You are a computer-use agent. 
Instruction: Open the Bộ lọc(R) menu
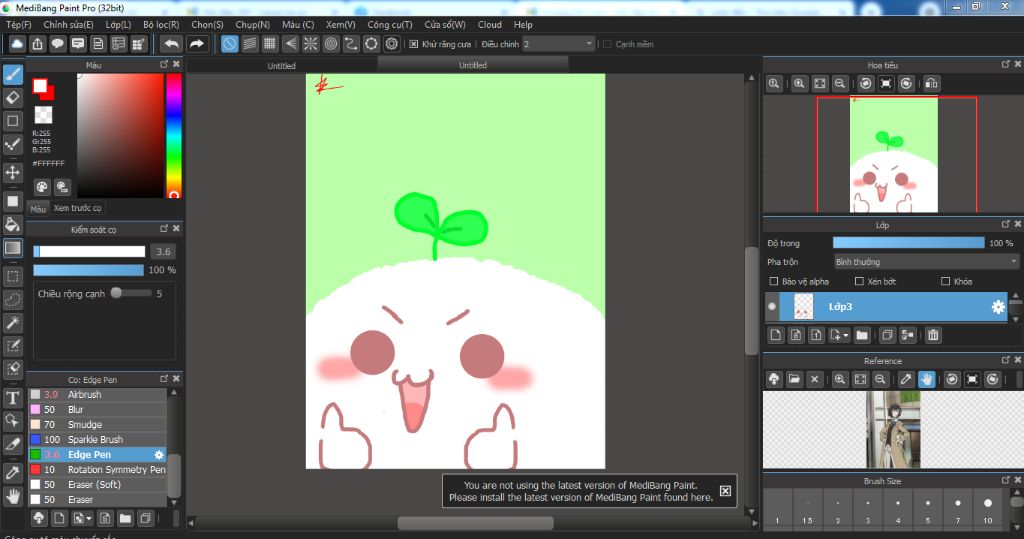pos(161,24)
